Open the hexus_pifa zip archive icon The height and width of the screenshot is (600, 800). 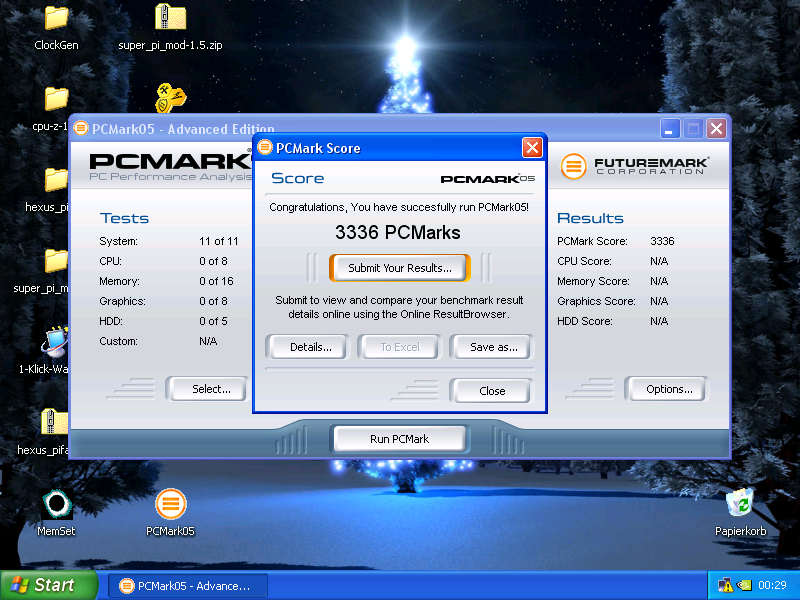(x=55, y=422)
